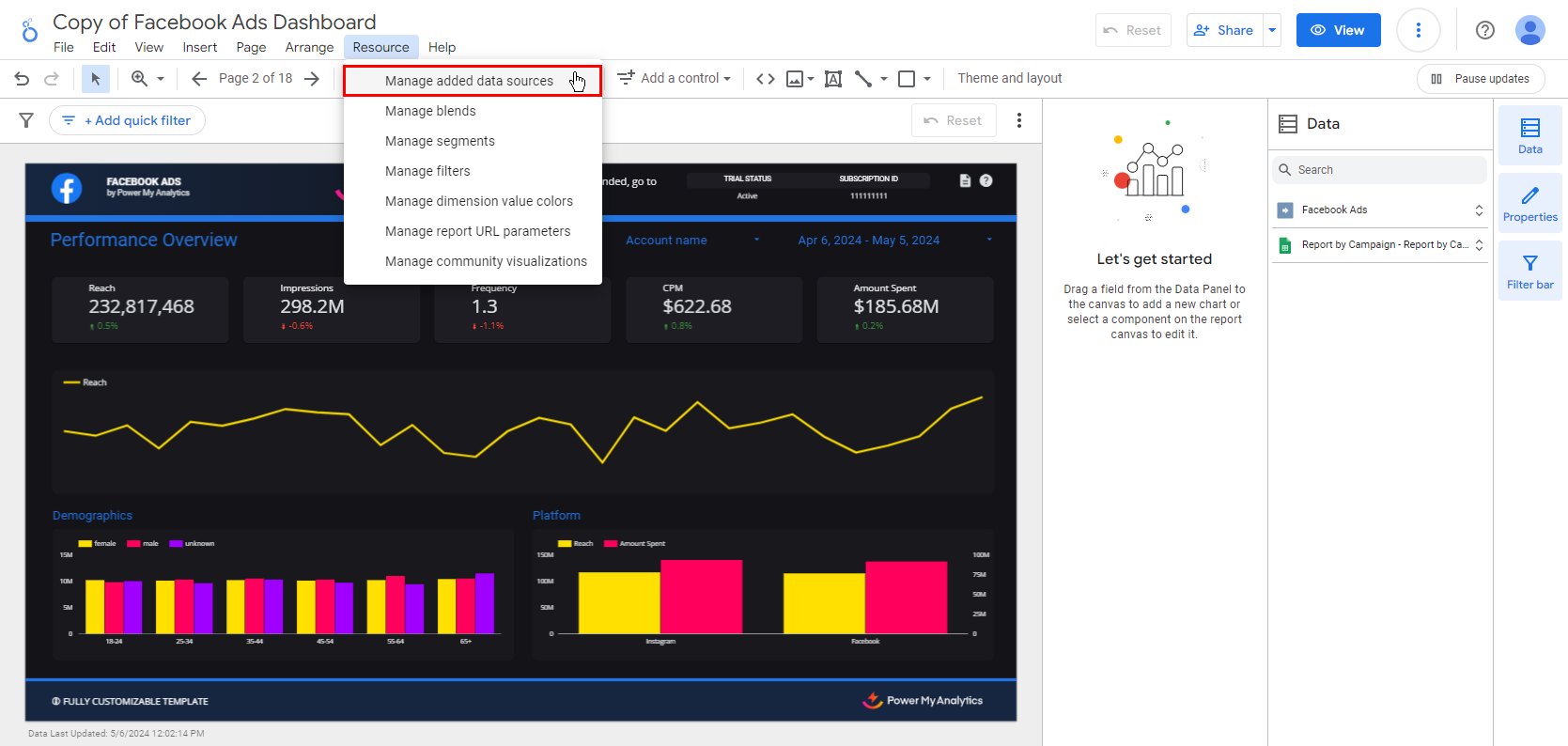Go to previous page arrow

[199, 79]
